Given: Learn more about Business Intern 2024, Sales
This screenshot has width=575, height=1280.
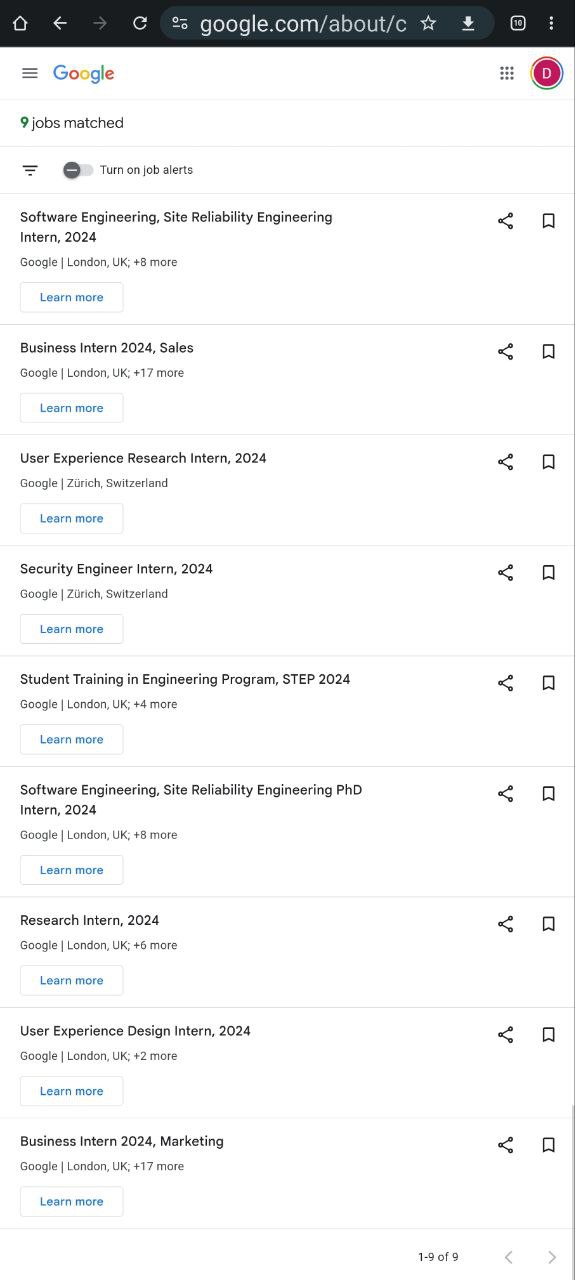Looking at the screenshot, I should [x=72, y=408].
